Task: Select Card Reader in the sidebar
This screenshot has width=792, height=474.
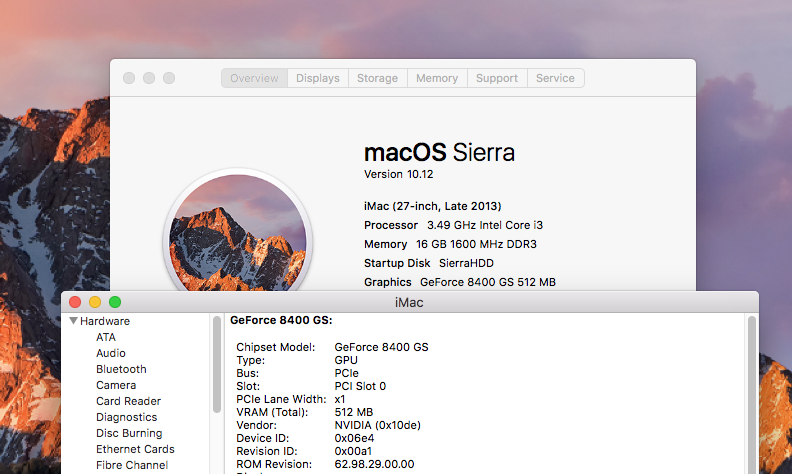Action: pos(128,401)
